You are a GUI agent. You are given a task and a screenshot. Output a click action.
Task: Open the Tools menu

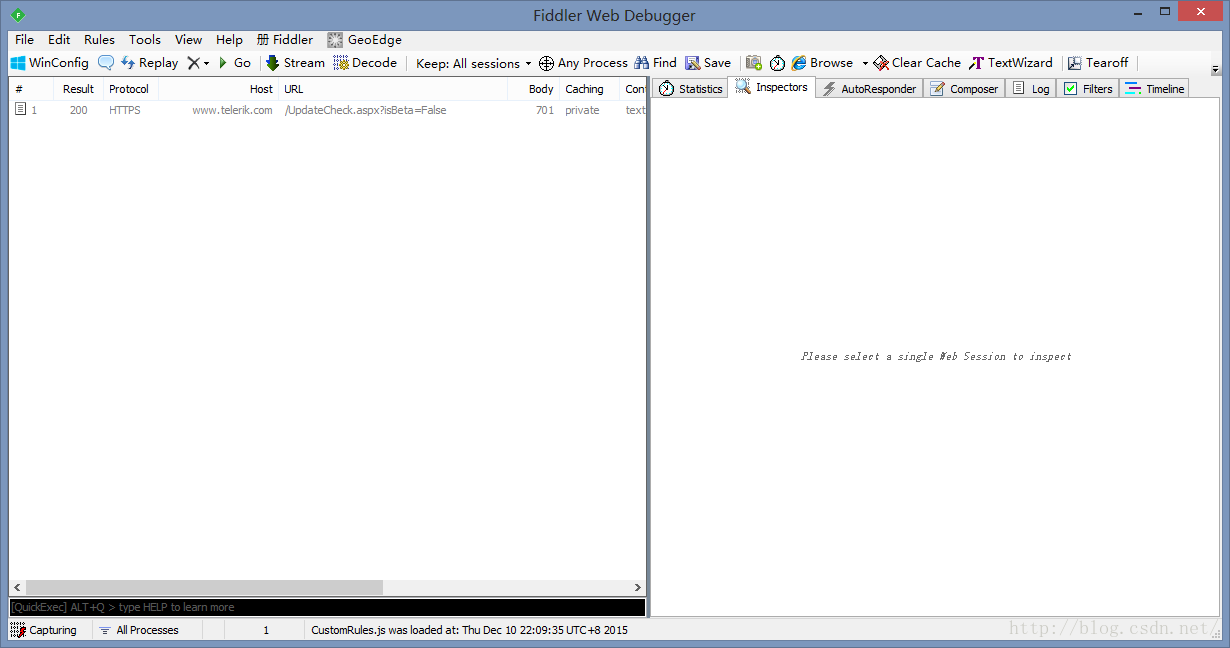(x=145, y=40)
